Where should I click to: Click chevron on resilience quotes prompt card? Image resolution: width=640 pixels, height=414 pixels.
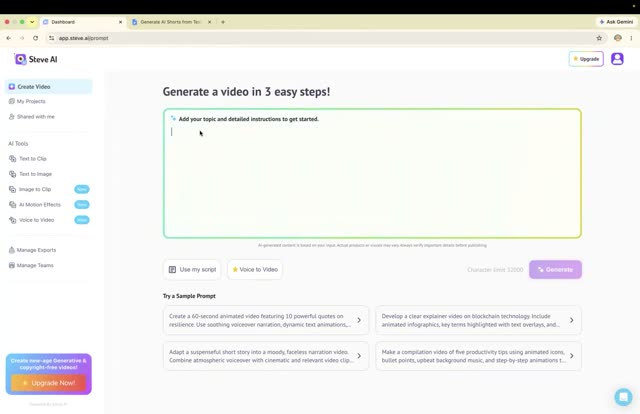359,321
